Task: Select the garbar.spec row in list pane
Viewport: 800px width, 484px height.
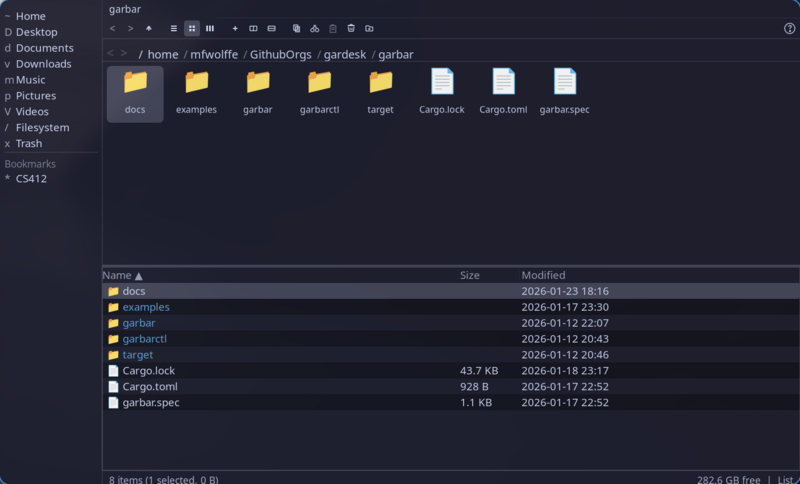Action: pos(451,402)
